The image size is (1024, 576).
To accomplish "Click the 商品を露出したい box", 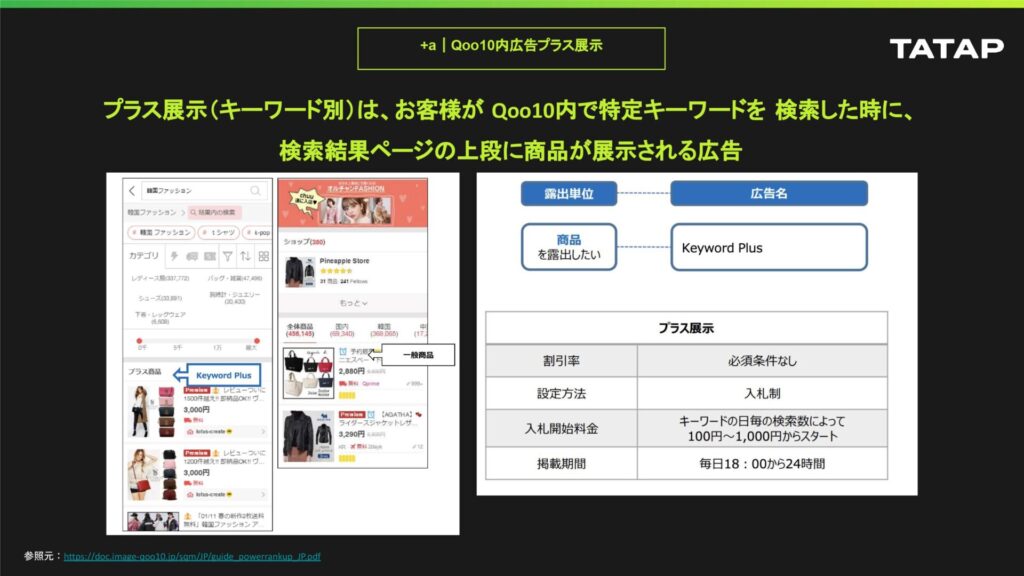I will pos(569,247).
